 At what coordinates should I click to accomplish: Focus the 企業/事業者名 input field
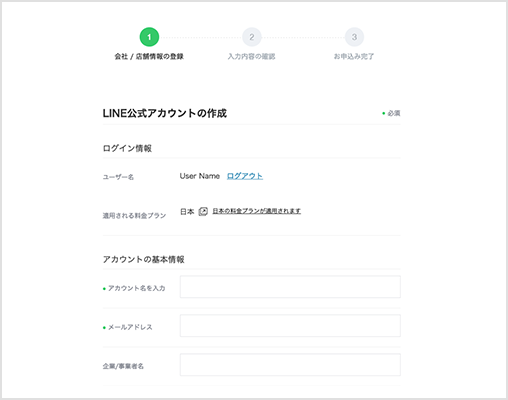click(290, 365)
